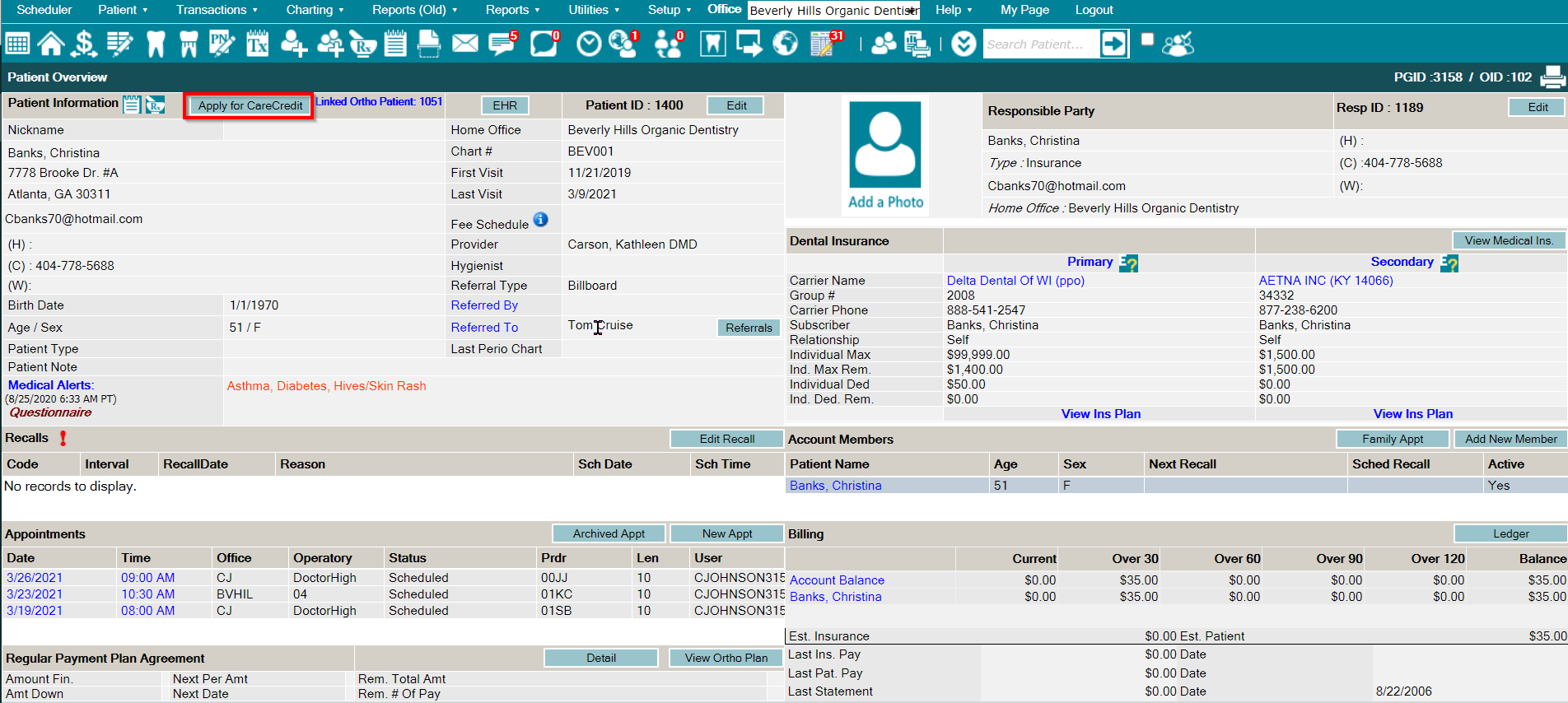
Task: Expand the Charting menu dropdown
Action: click(315, 10)
